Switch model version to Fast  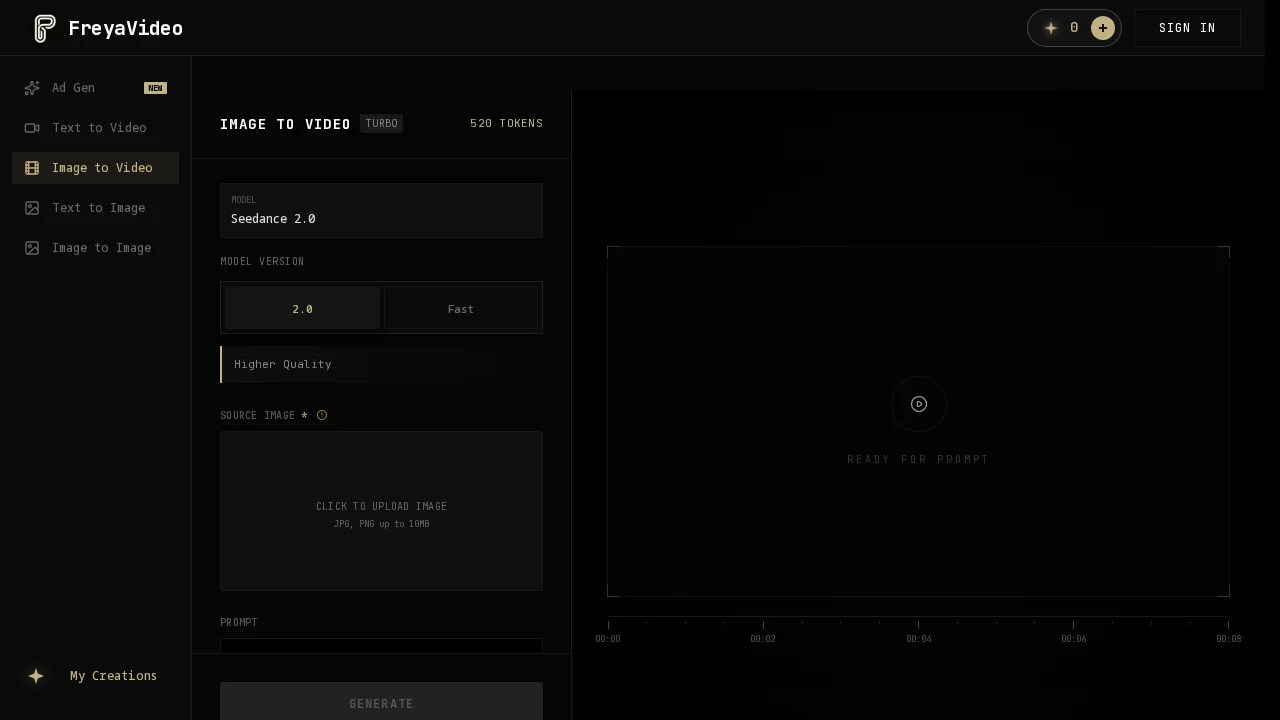[x=461, y=308]
